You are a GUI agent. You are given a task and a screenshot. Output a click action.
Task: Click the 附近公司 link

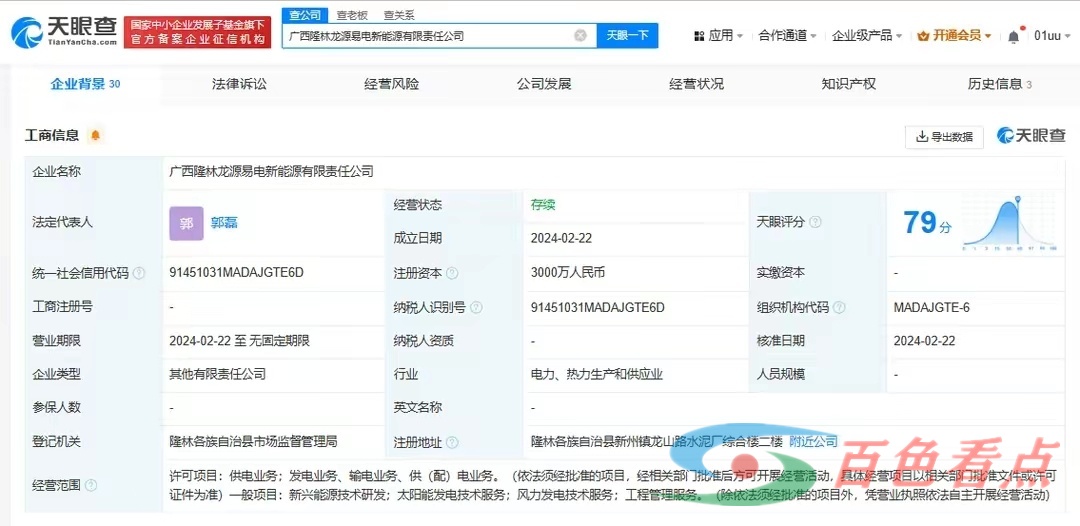(x=813, y=441)
